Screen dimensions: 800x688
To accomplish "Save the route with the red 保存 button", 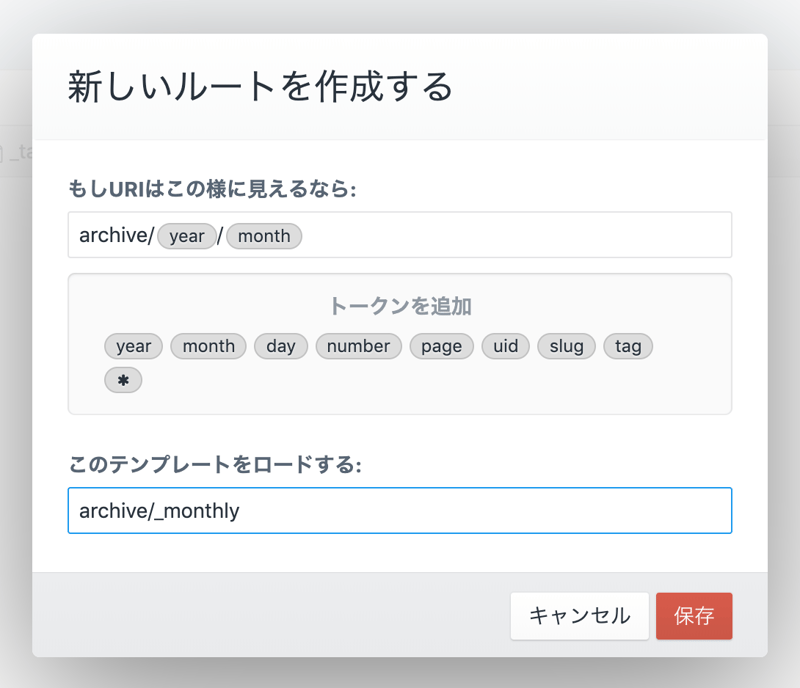I will pos(694,616).
